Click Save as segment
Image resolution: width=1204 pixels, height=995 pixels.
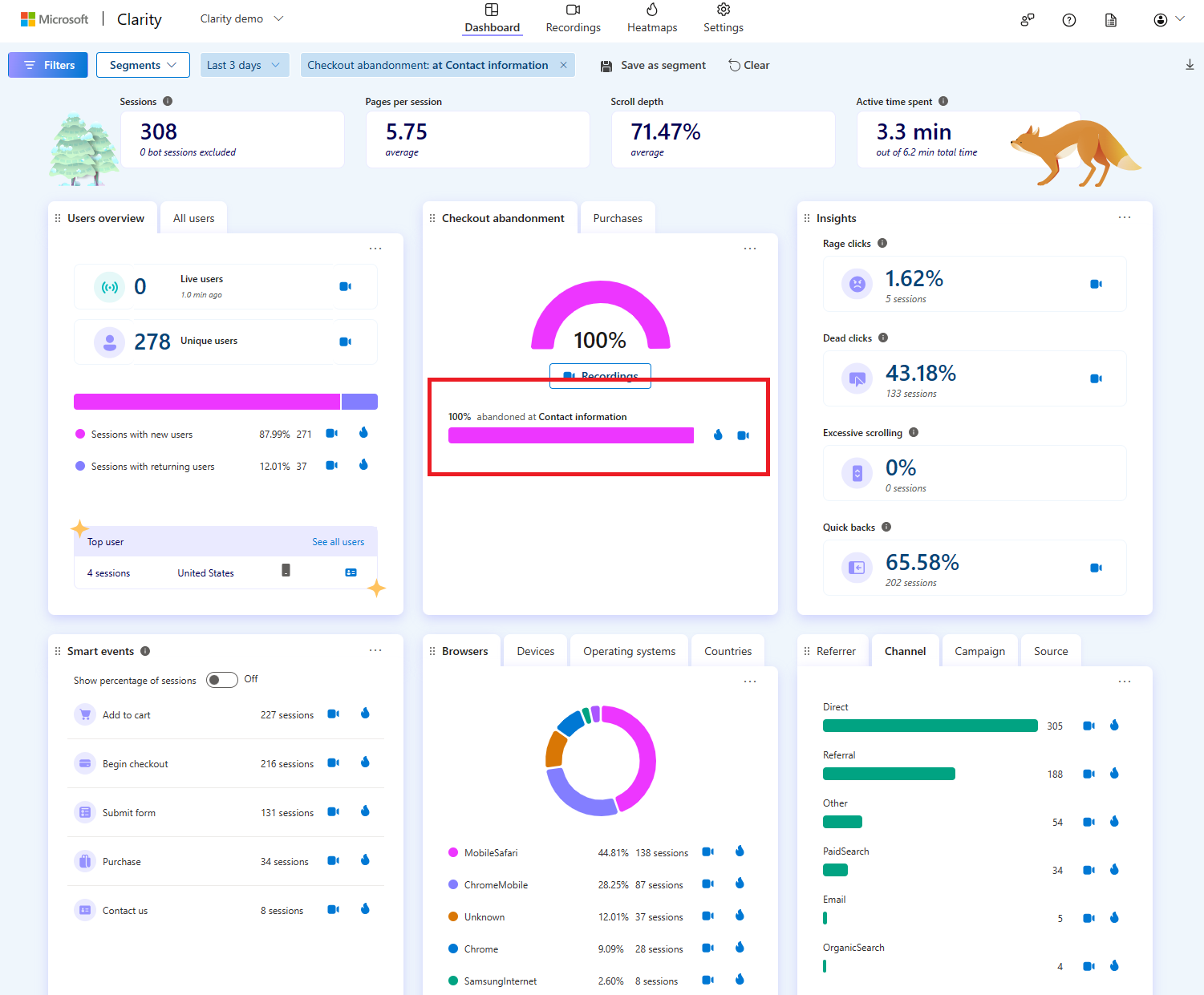(654, 65)
